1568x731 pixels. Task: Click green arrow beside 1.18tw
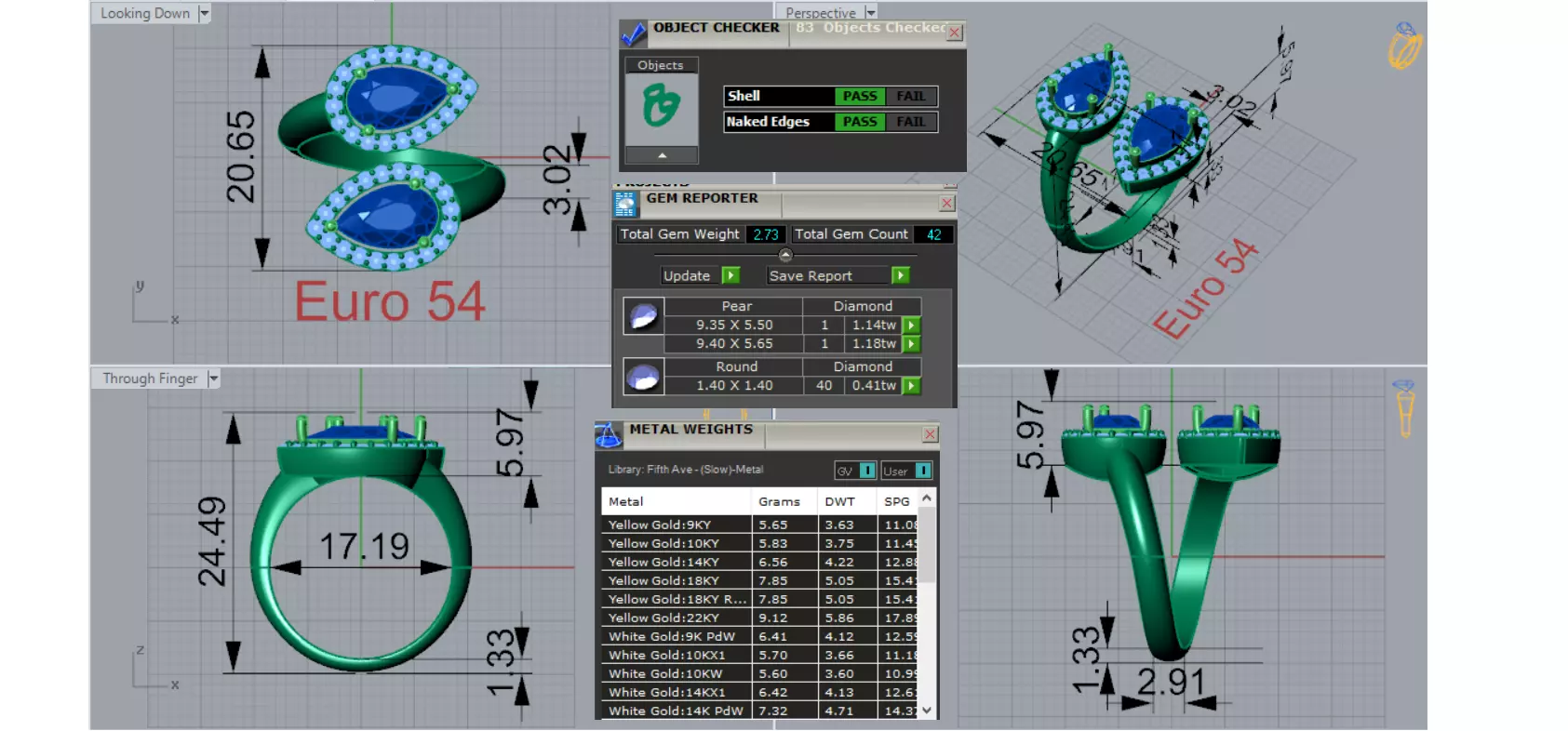(x=912, y=344)
